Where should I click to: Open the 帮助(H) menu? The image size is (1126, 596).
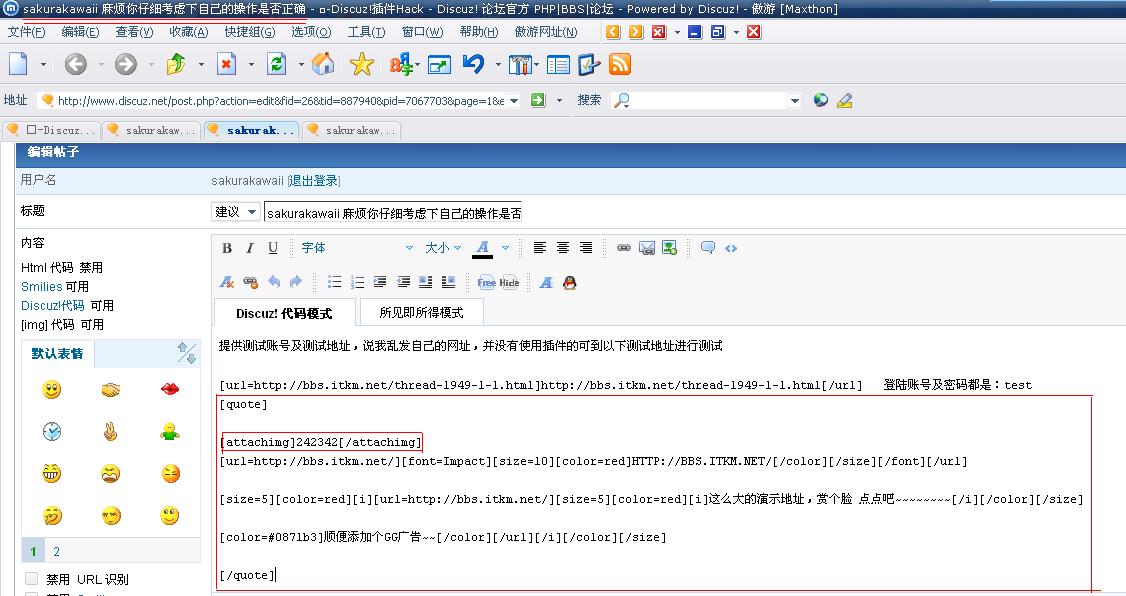[479, 32]
